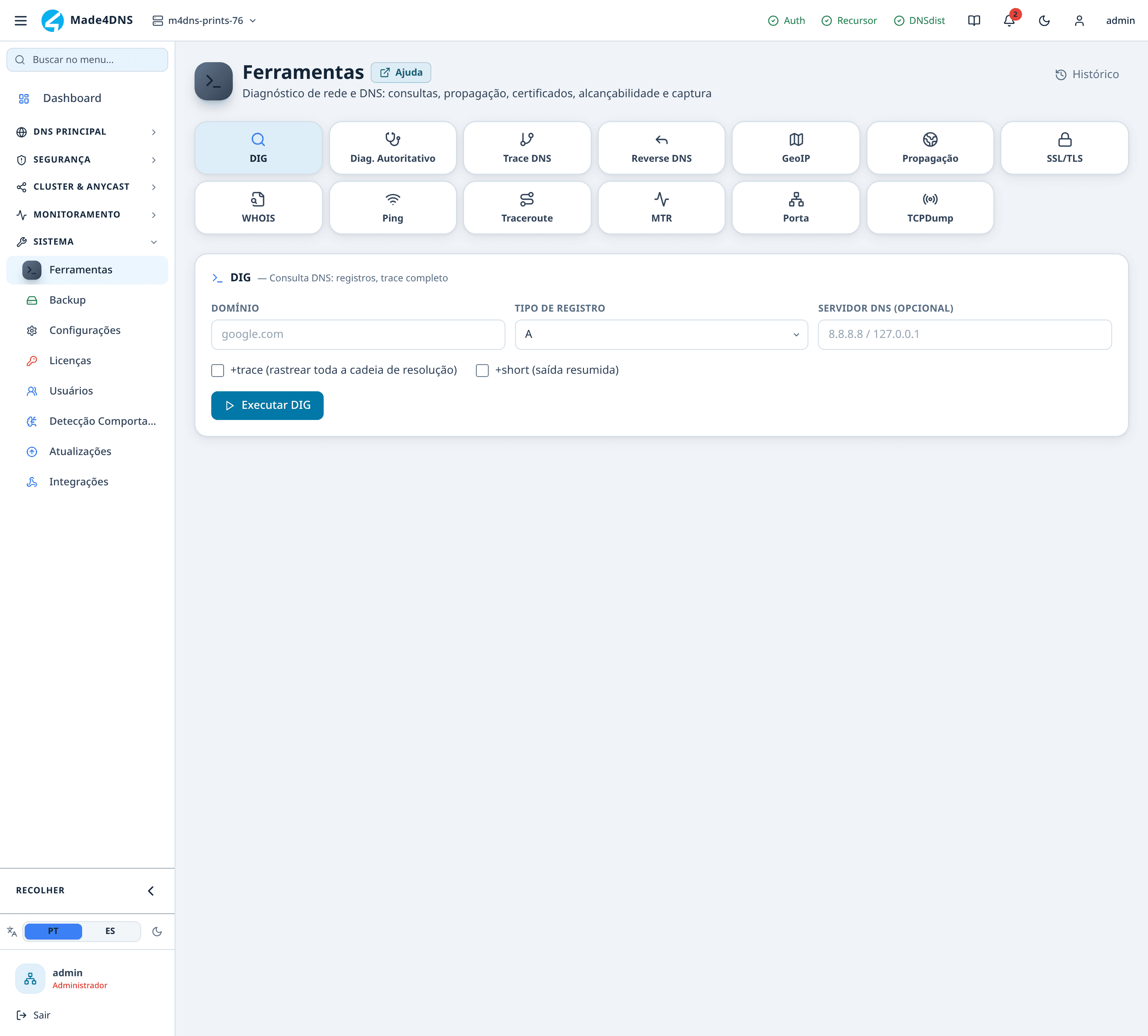Select Traceroute tool
The image size is (1148, 1036).
click(x=527, y=207)
